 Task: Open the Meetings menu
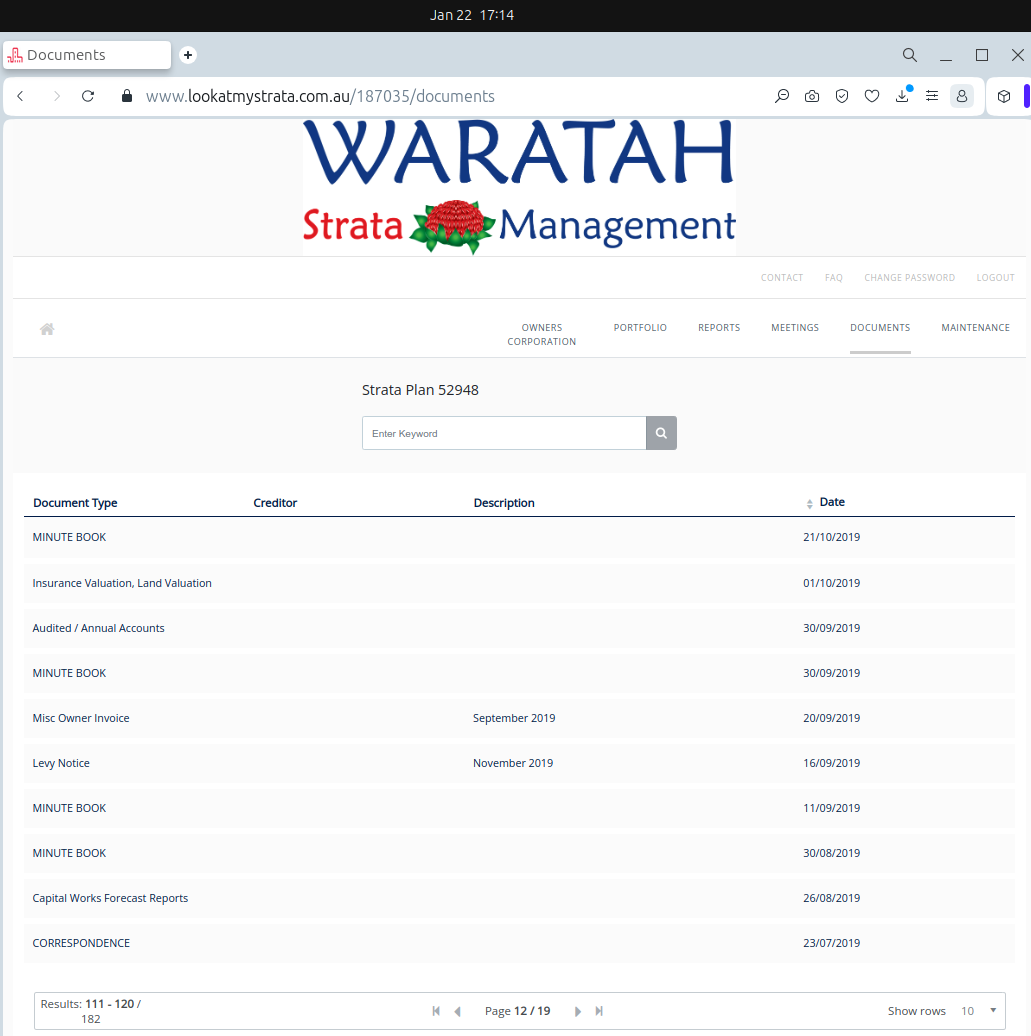(795, 328)
